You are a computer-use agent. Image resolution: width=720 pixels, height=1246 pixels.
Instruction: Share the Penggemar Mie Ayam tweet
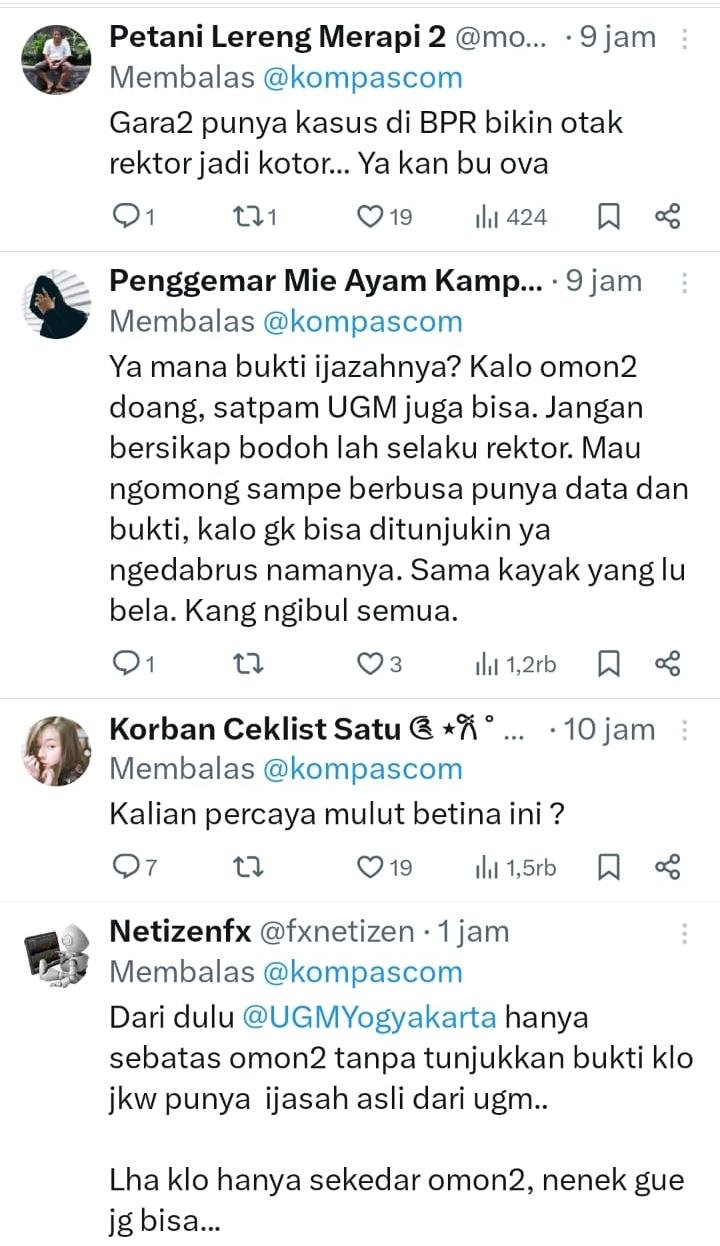[667, 663]
